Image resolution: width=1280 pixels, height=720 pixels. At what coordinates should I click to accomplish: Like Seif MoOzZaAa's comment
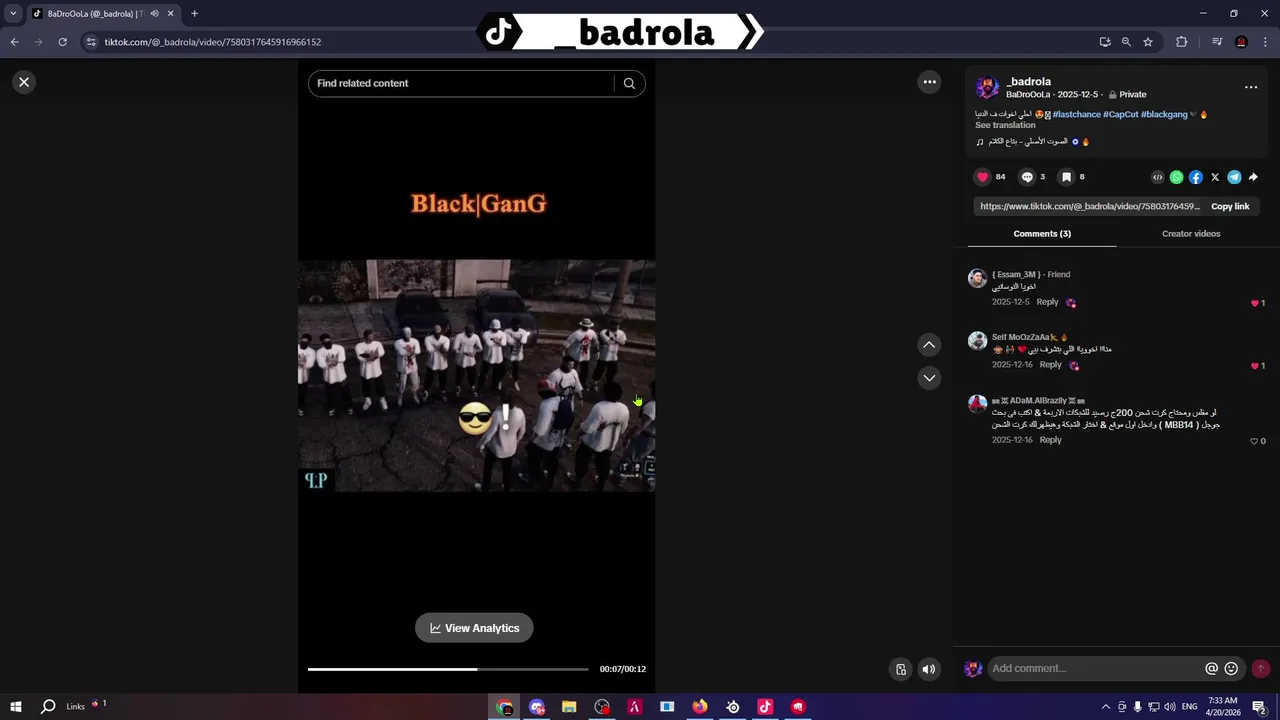tap(1255, 366)
